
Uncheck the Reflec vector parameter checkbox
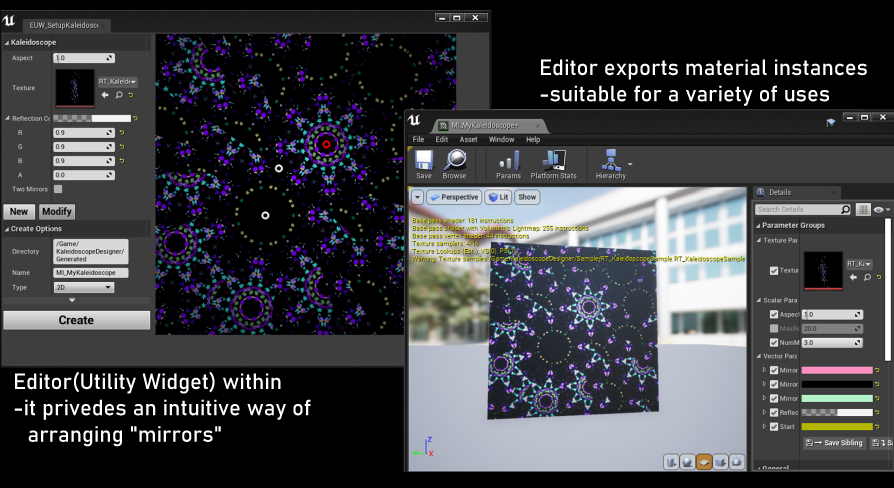tap(774, 412)
